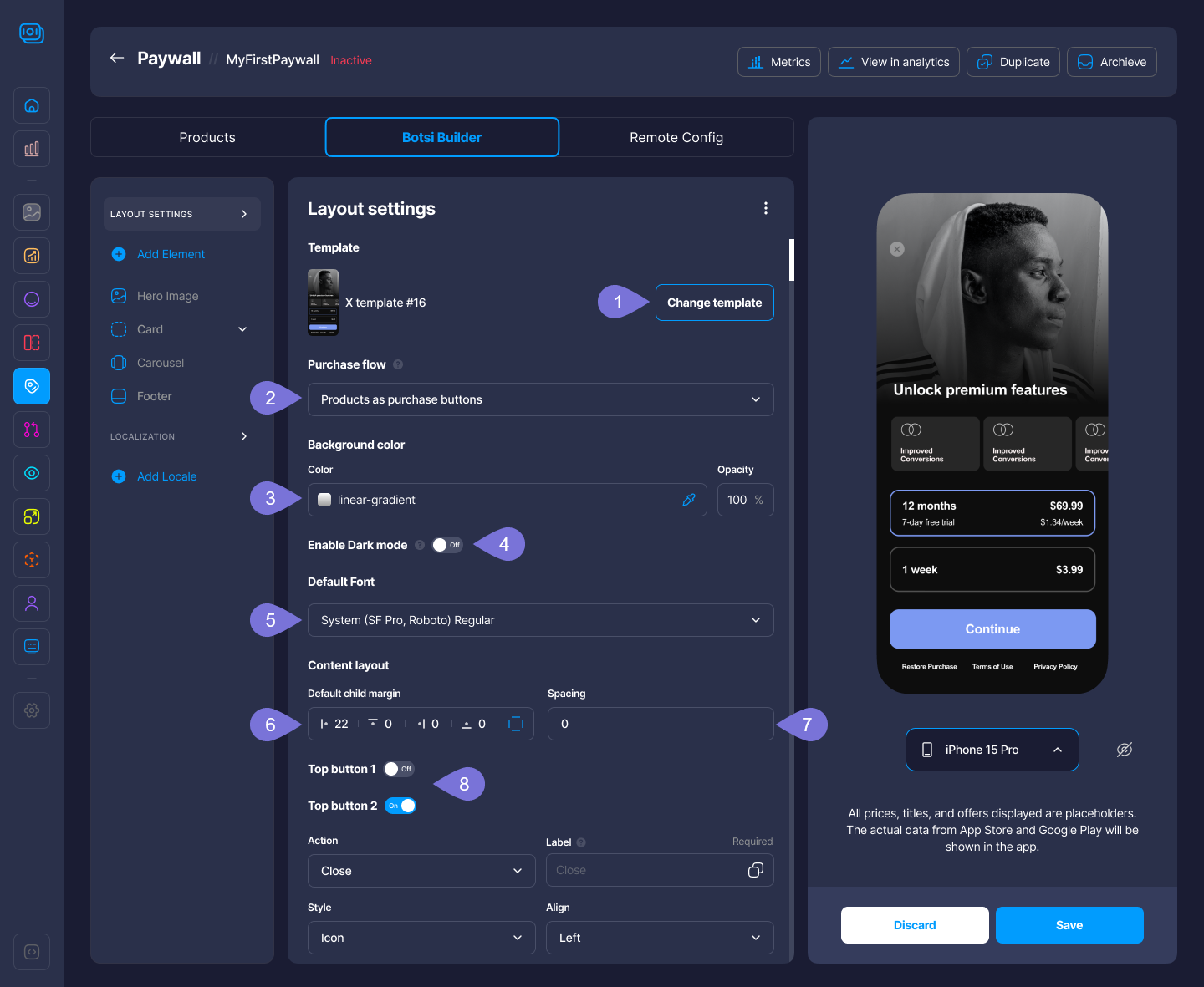This screenshot has width=1204, height=987.
Task: Turn on the Top button 1 switch
Action: (398, 769)
